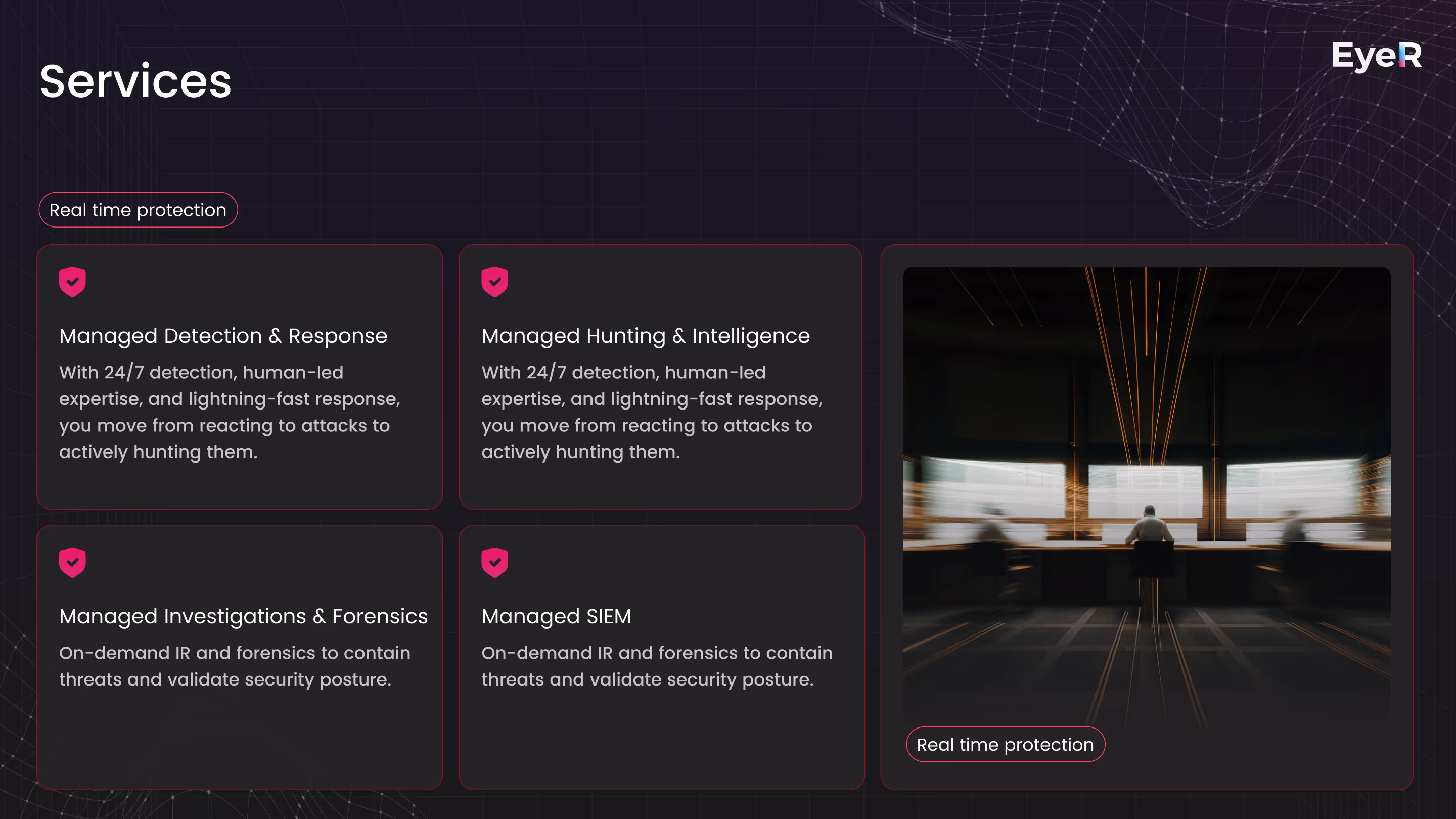Select the Managed Detection & Response heading
Viewport: 1456px width, 819px height.
[x=223, y=336]
